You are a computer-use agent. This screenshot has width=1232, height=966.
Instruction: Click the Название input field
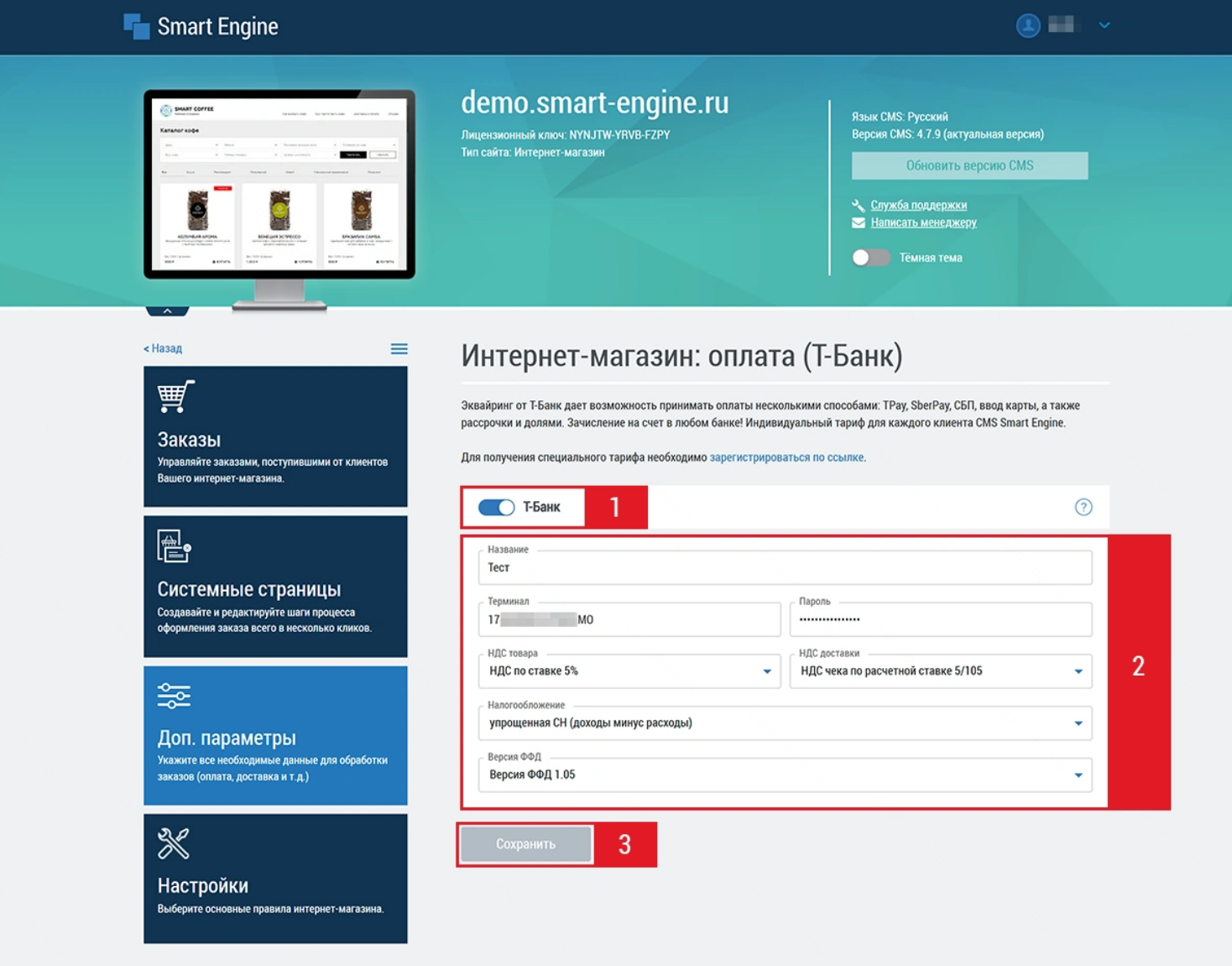click(785, 568)
